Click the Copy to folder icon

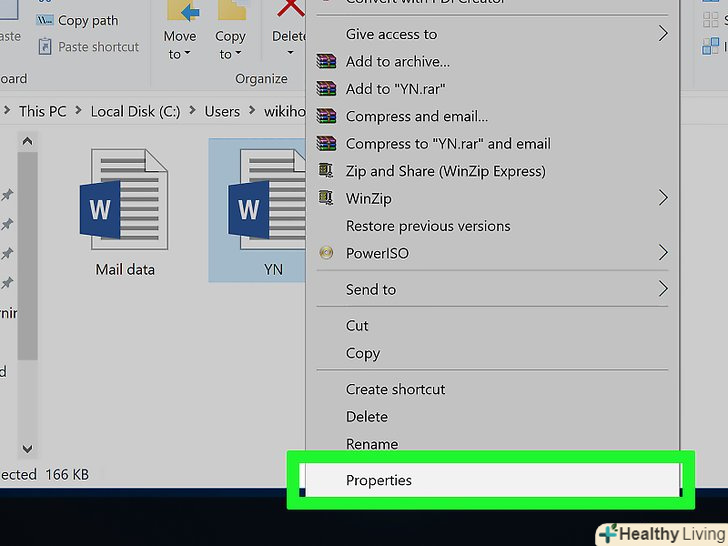click(x=232, y=10)
